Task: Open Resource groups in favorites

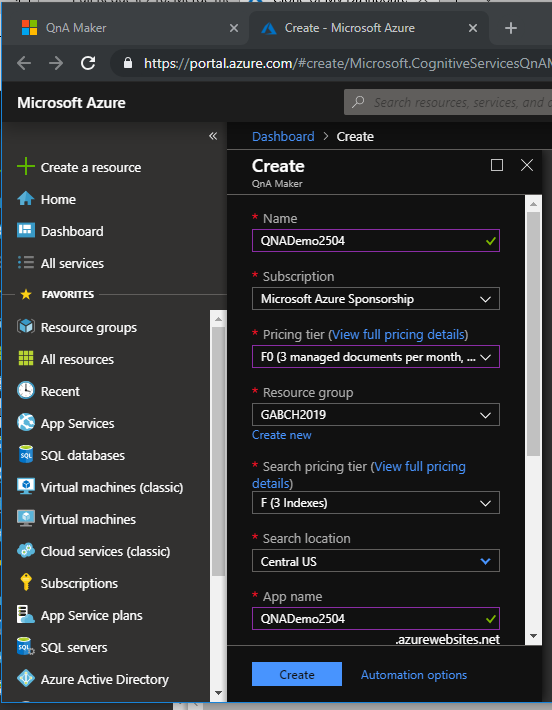Action: [x=89, y=327]
